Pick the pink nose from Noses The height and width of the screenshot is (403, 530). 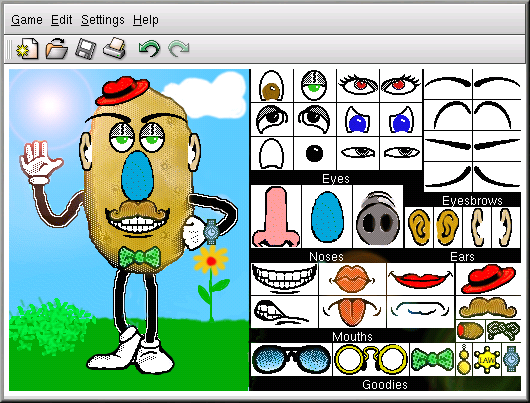click(276, 216)
